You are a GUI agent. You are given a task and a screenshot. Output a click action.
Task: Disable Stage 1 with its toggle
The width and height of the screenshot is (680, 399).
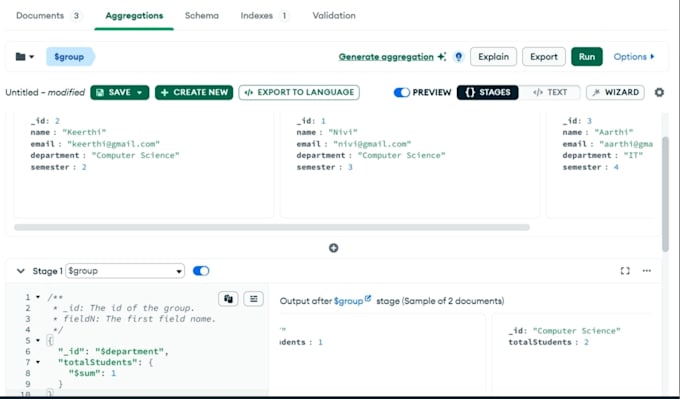[201, 271]
